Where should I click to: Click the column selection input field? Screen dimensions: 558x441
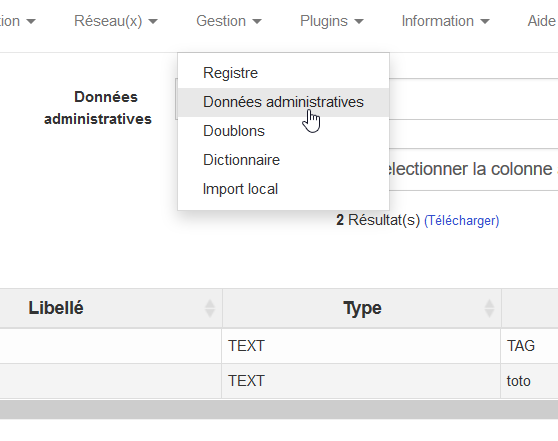point(473,169)
